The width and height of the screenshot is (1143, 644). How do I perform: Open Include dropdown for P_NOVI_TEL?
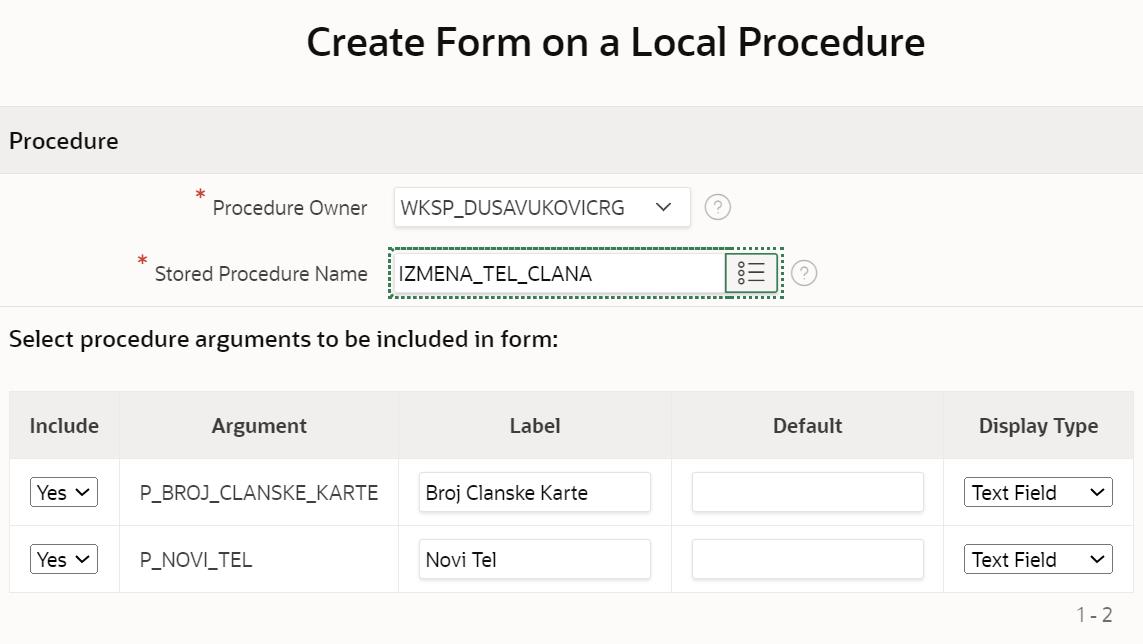click(64, 559)
